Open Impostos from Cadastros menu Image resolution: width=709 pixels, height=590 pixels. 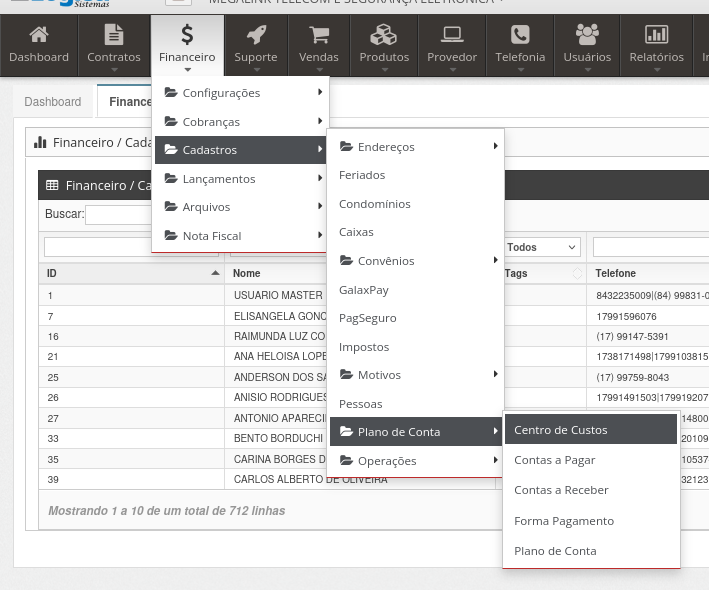coord(364,347)
